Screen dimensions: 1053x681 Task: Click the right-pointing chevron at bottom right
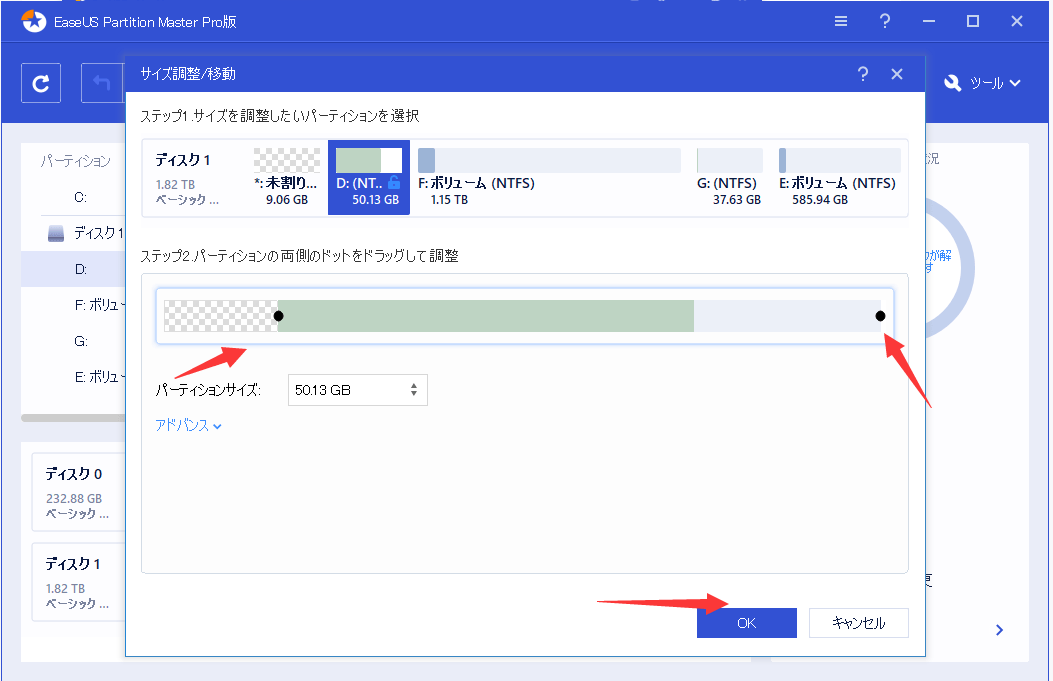click(999, 630)
